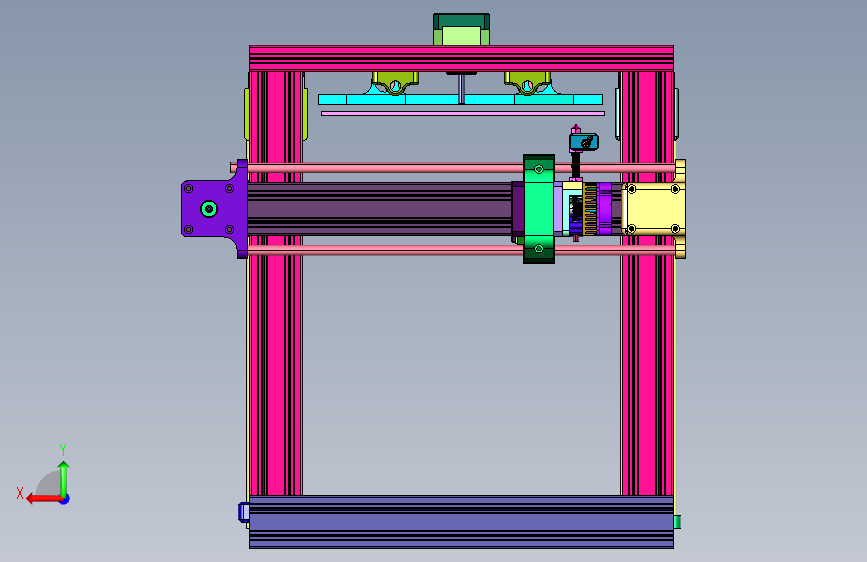
Task: Select the orange finned heatsink near the carriage
Action: click(x=590, y=209)
